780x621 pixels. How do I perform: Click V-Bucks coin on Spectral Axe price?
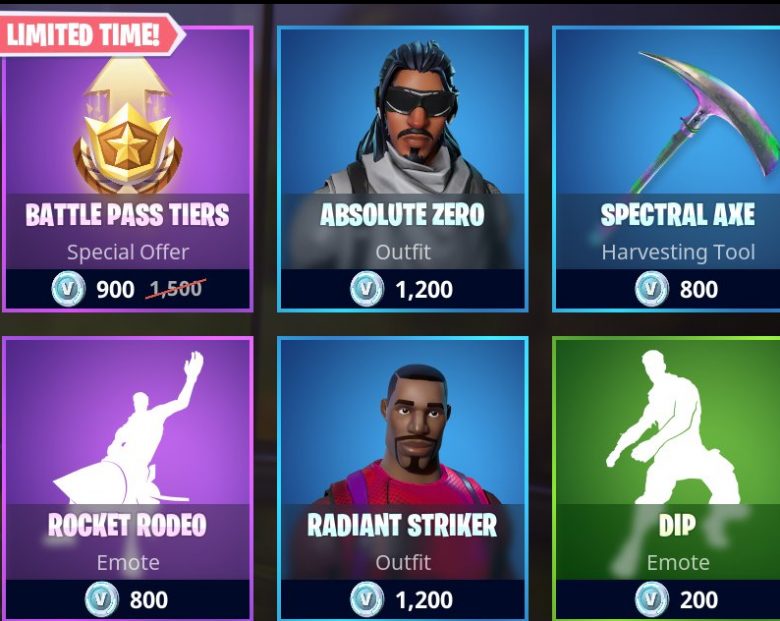(652, 289)
